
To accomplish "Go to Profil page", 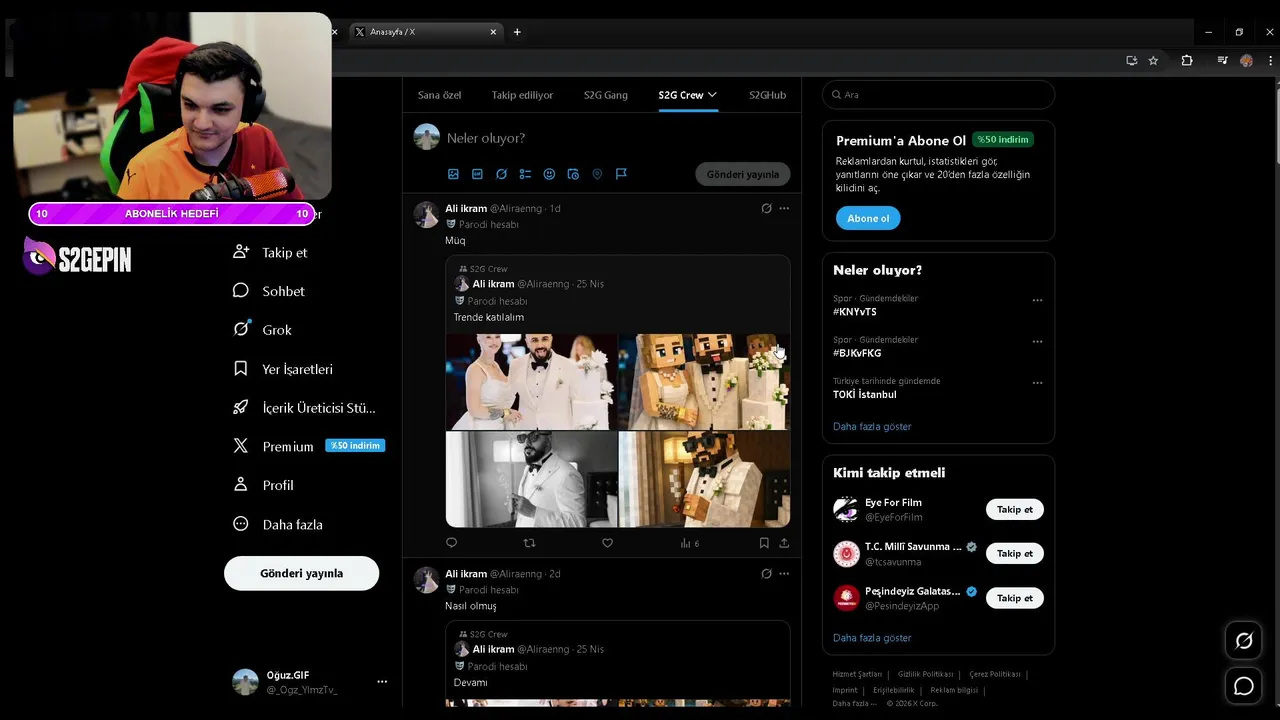I will 263,485.
